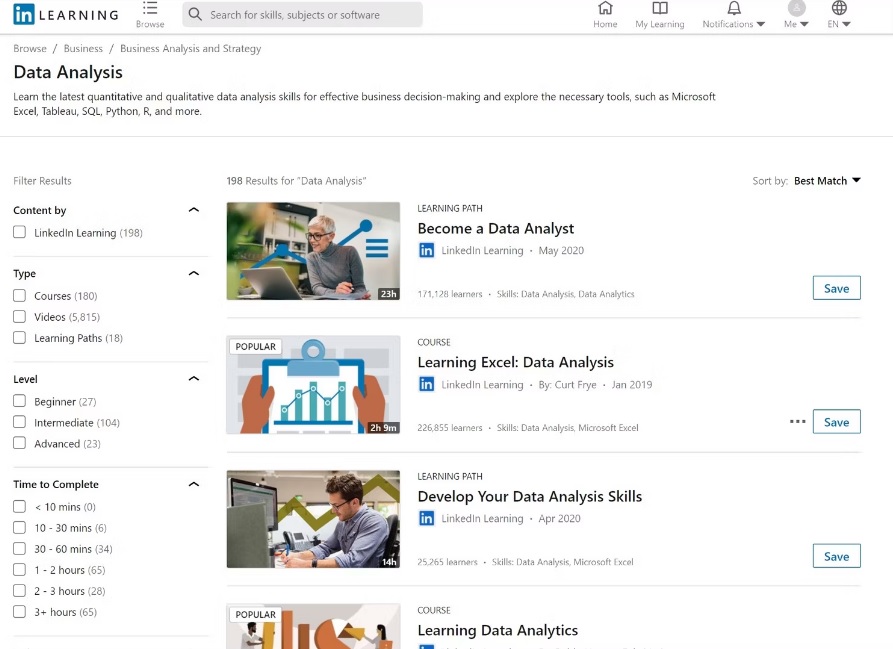Open the EN language globe icon
The width and height of the screenshot is (893, 649).
click(x=838, y=8)
